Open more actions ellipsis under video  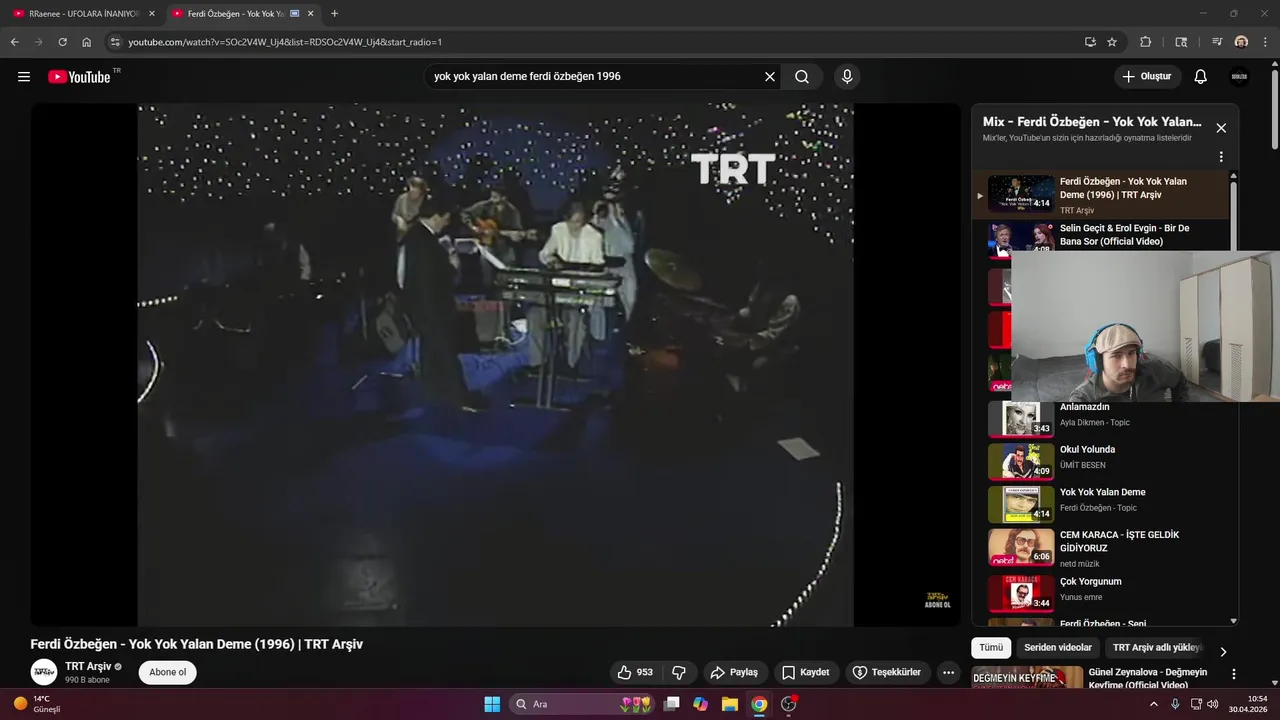(x=949, y=672)
